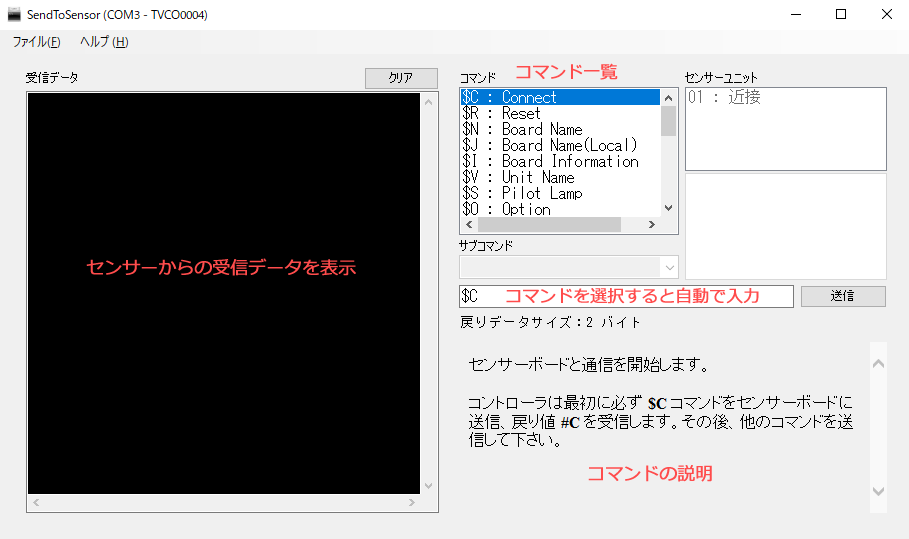This screenshot has height=539, width=909.
Task: Click the command list scroll left arrow
Action: (469, 224)
